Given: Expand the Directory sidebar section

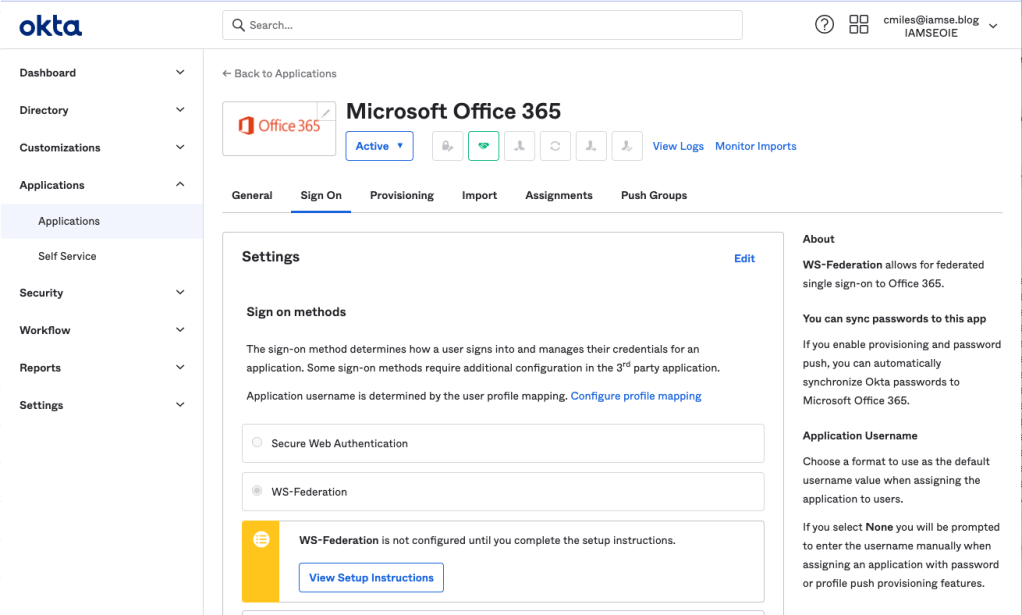Looking at the screenshot, I should coord(101,110).
